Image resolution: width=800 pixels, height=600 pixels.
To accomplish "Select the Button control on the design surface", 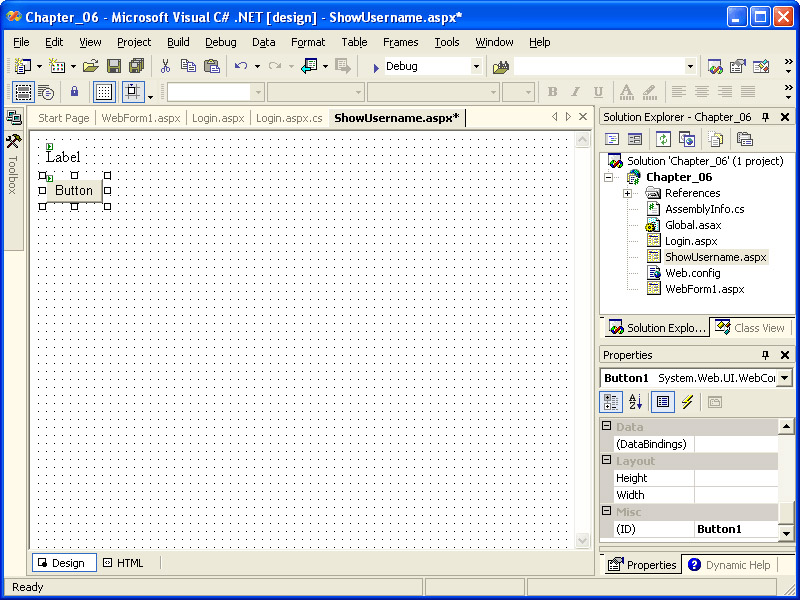I will click(74, 191).
